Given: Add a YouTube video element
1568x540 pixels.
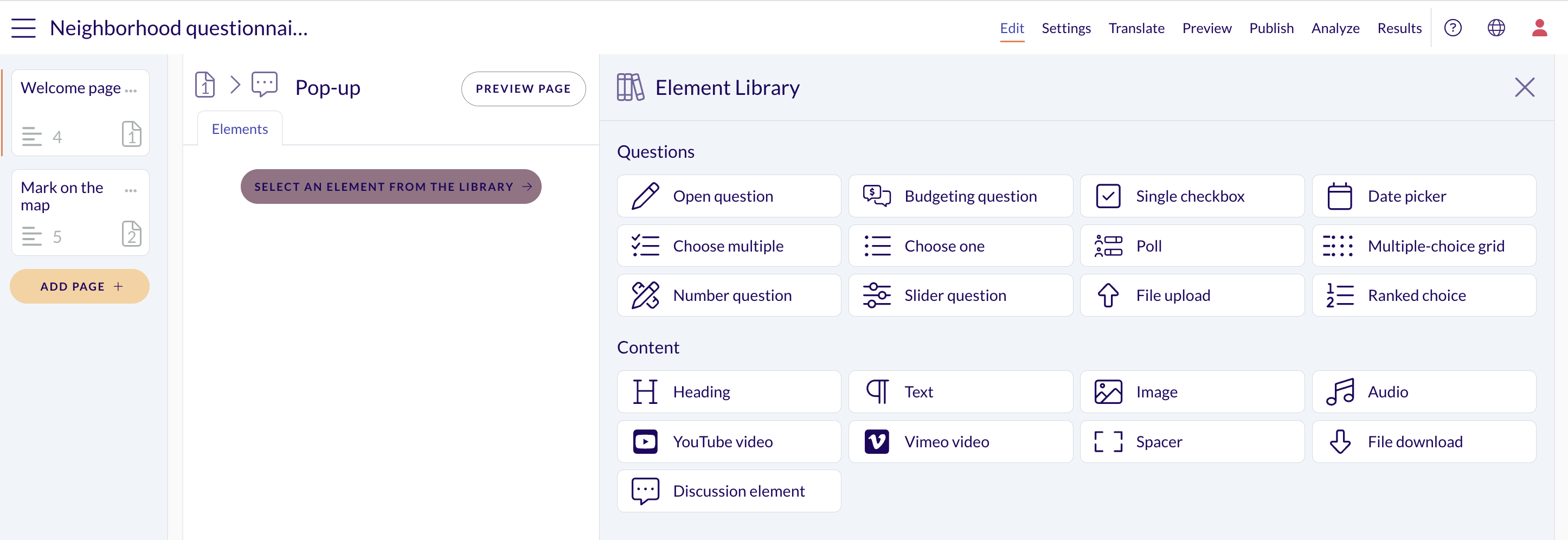Looking at the screenshot, I should pyautogui.click(x=729, y=441).
